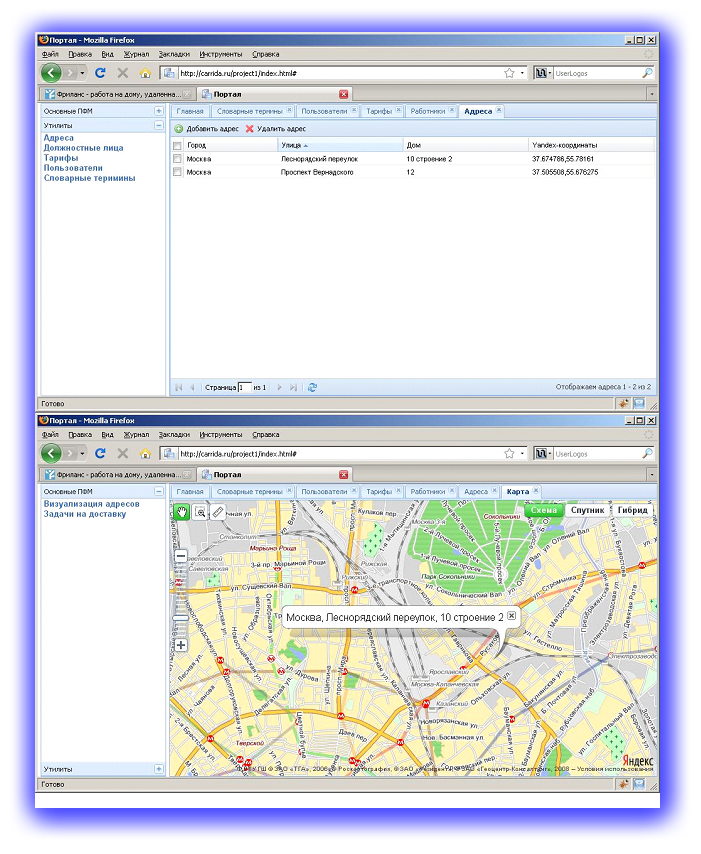Click Добавить адрес button

point(207,129)
